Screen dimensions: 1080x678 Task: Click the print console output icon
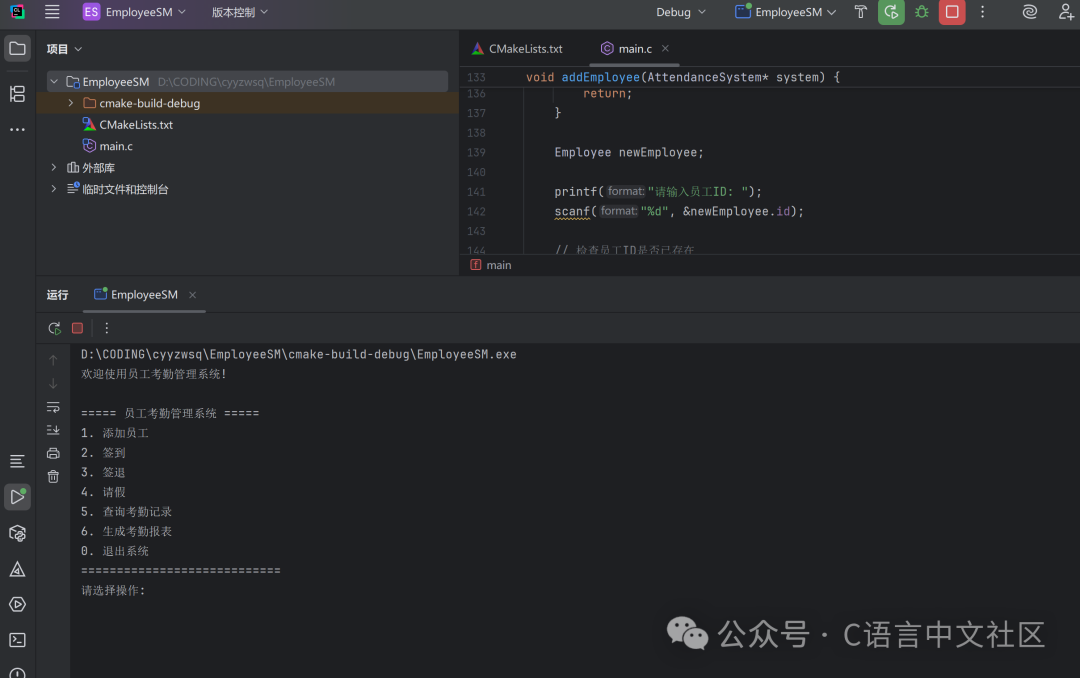(53, 453)
